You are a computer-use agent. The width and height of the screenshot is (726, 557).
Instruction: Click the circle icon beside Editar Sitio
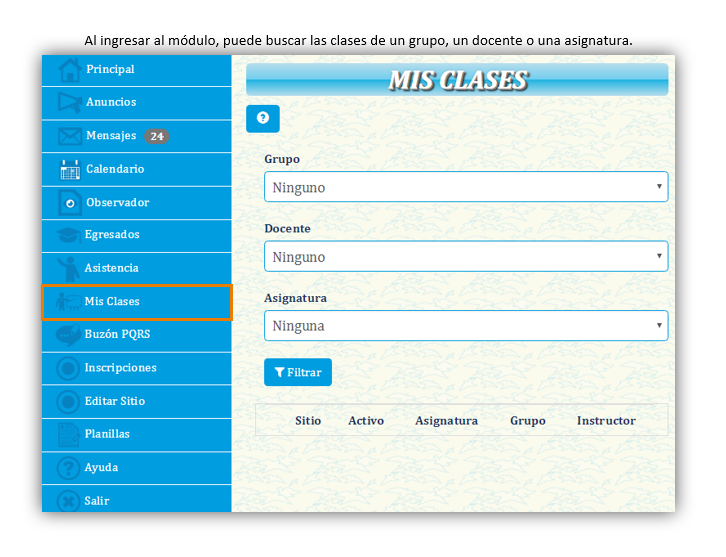pos(68,402)
